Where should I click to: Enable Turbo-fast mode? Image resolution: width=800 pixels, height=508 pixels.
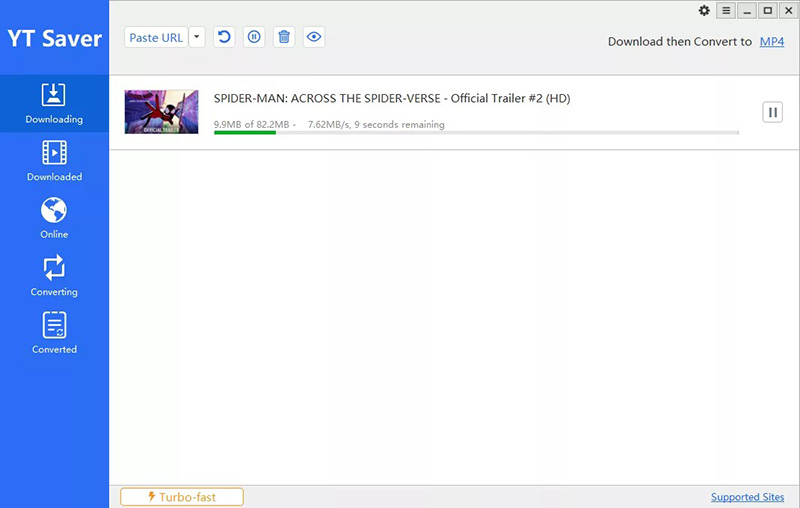pos(182,497)
